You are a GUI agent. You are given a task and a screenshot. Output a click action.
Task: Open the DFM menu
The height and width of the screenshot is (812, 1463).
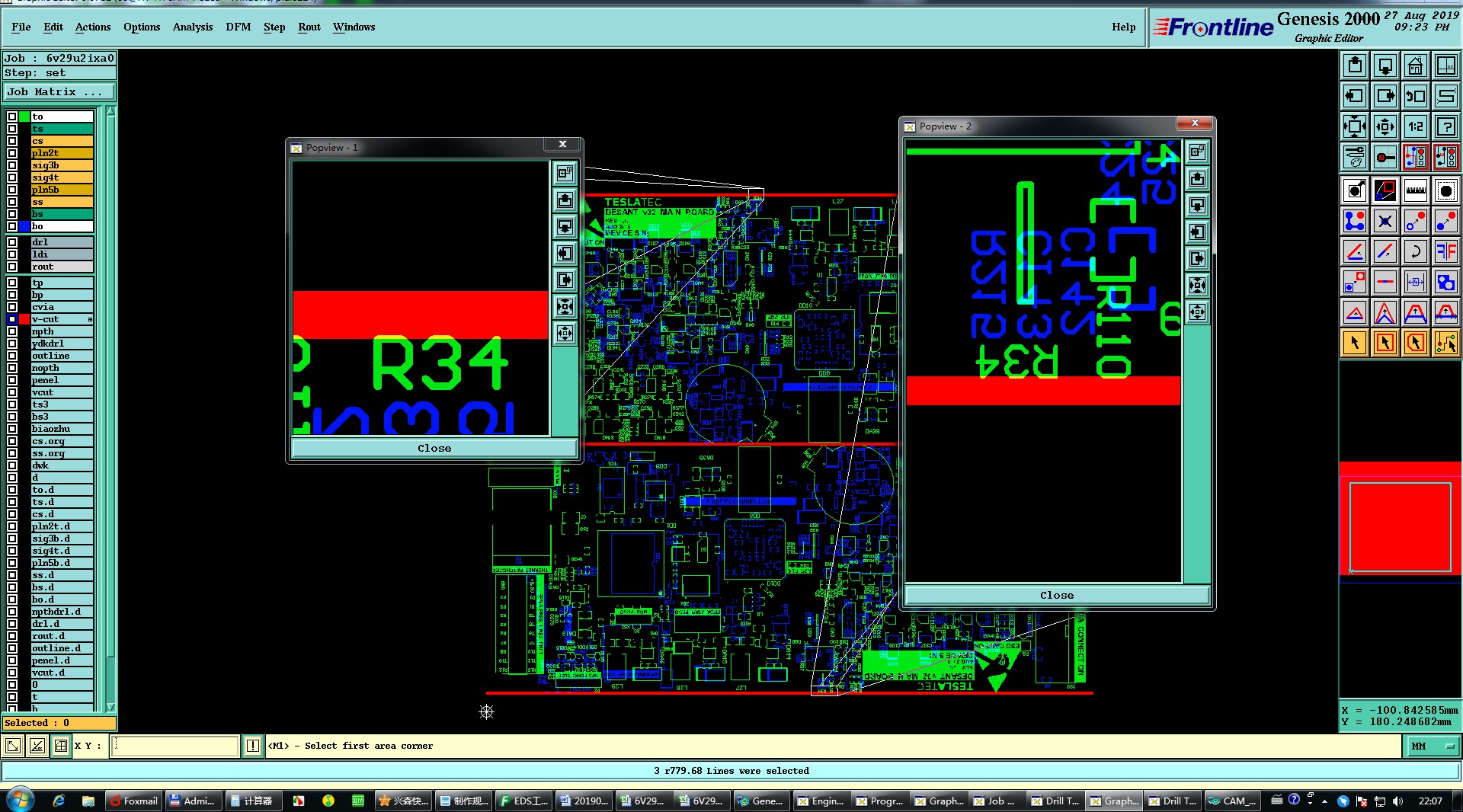pyautogui.click(x=238, y=27)
